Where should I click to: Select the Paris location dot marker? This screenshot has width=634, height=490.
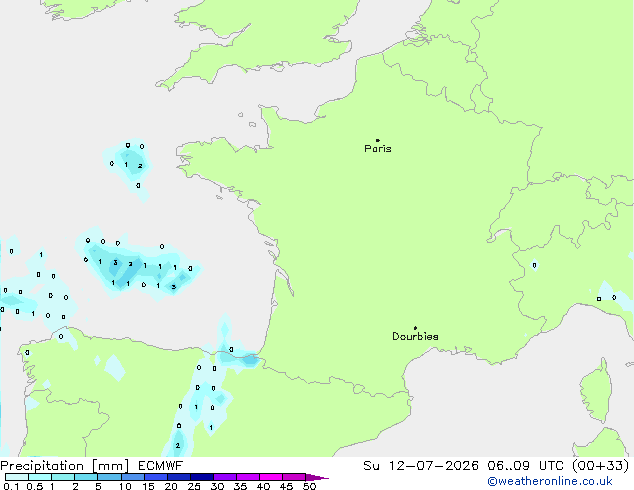pos(378,140)
